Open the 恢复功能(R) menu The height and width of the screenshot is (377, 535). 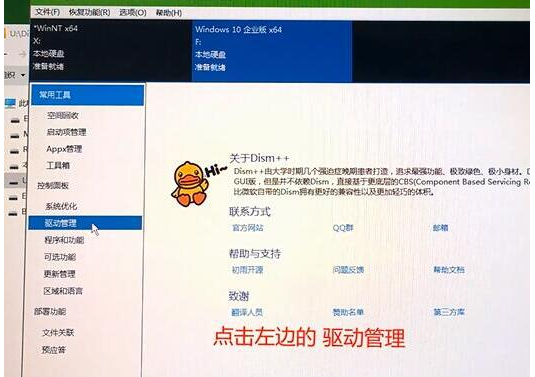tap(89, 12)
